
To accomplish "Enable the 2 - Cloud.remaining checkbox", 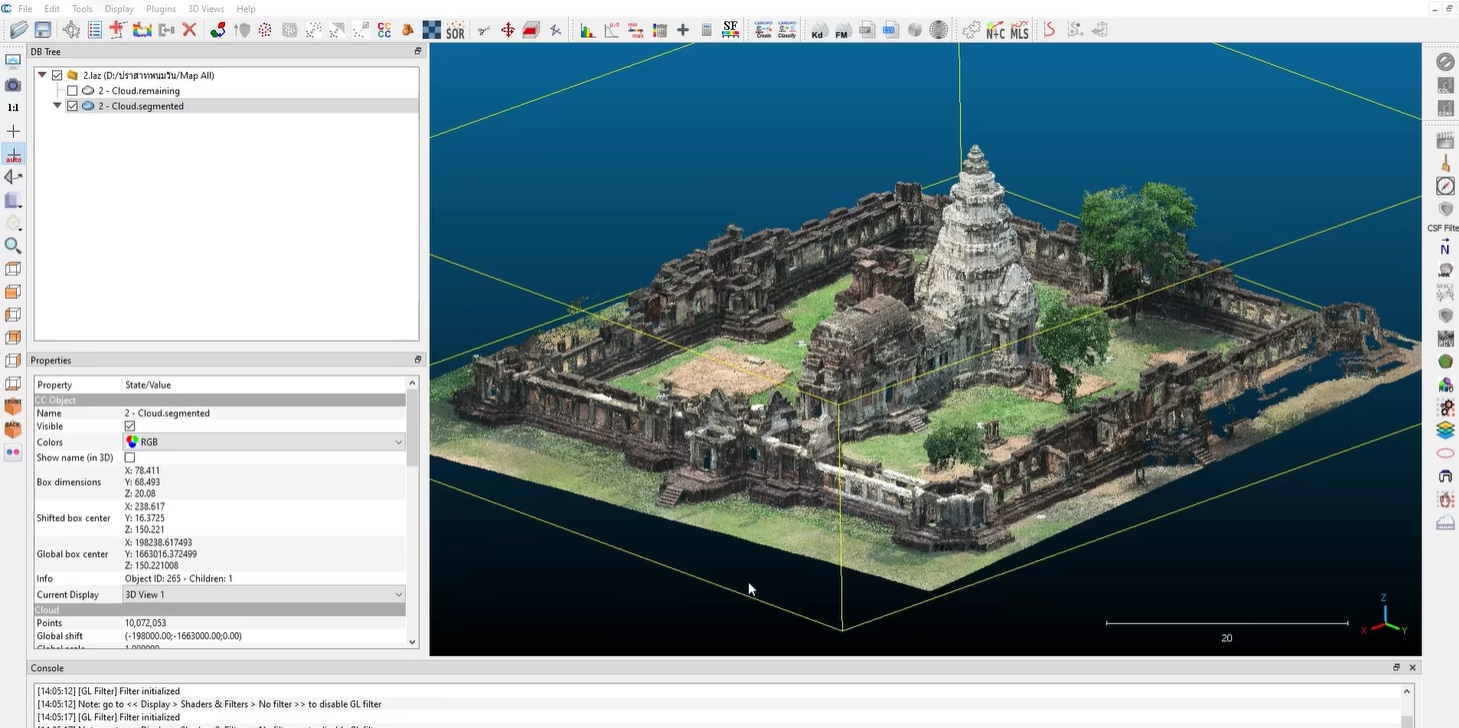I will coord(72,91).
